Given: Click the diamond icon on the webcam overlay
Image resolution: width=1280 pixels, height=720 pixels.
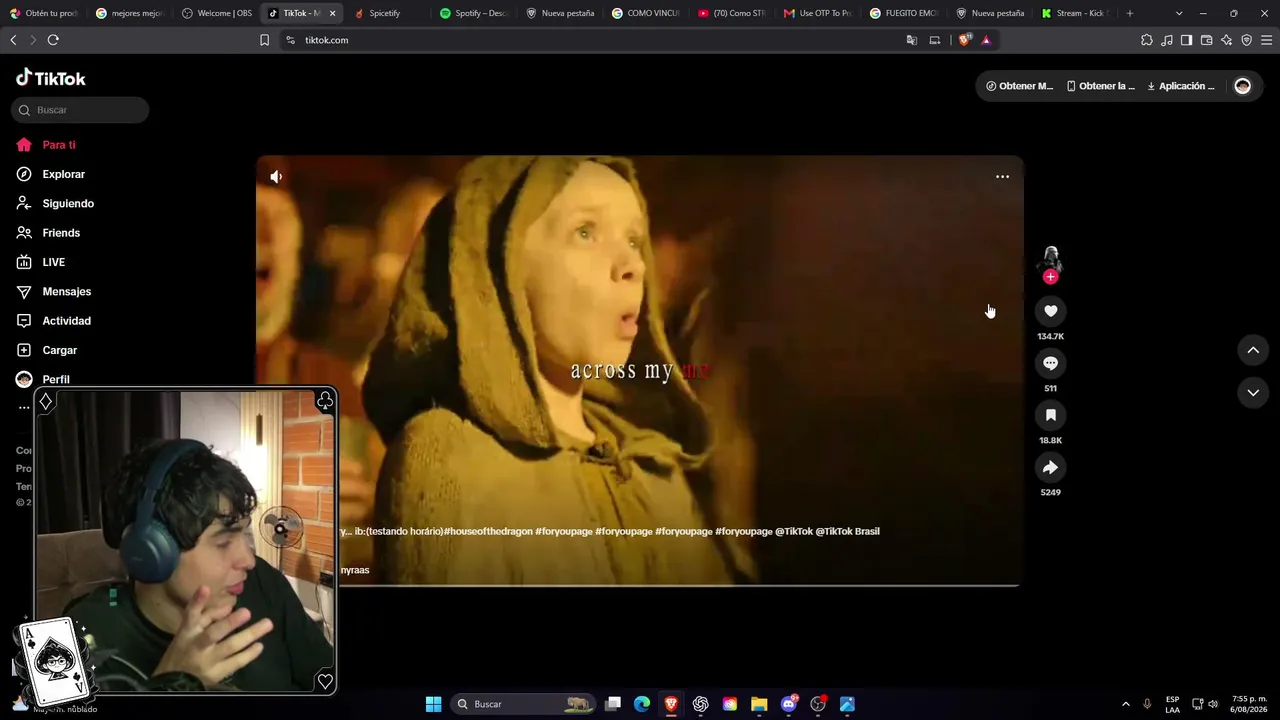Looking at the screenshot, I should click(46, 401).
